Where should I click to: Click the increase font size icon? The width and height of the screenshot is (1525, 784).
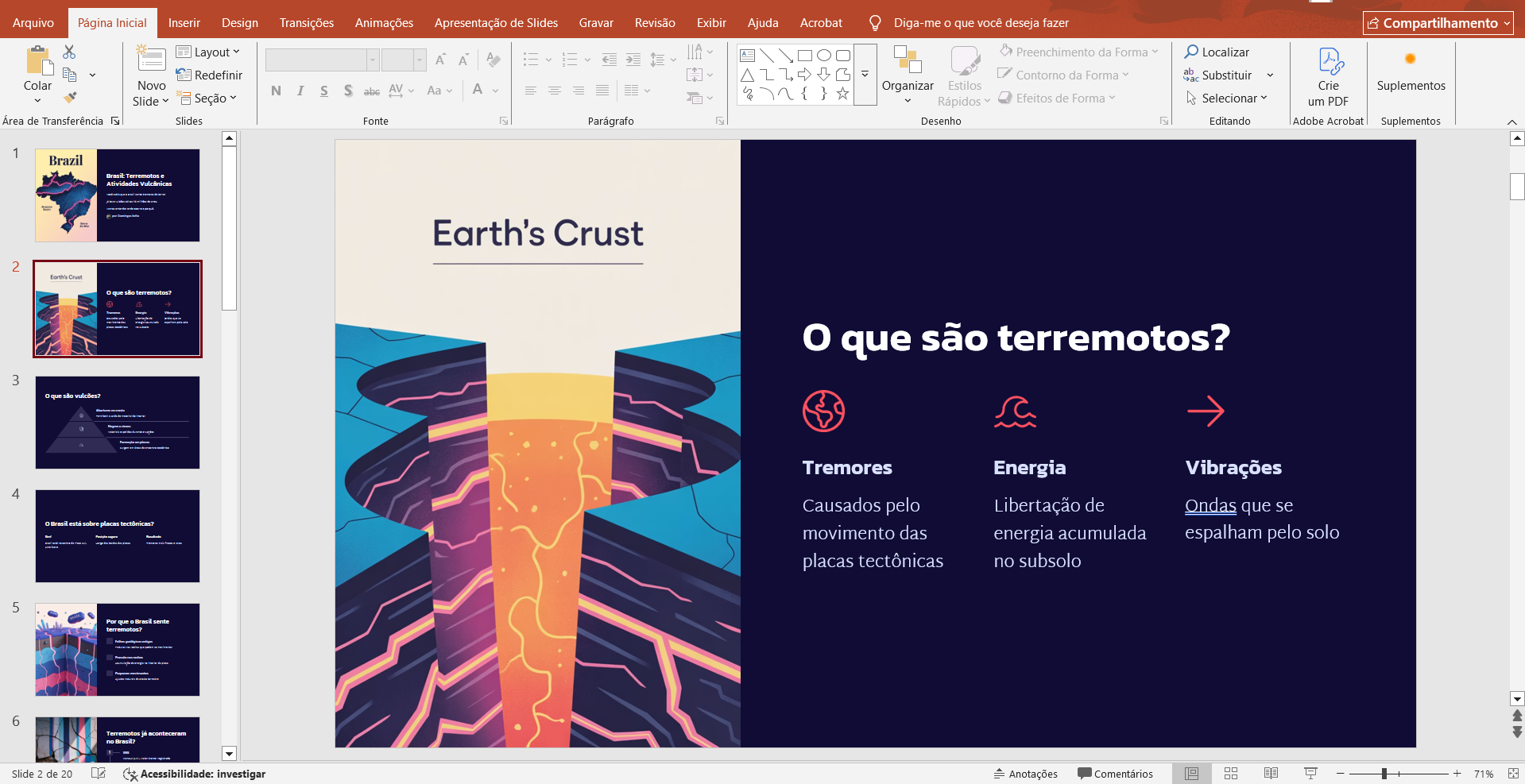pos(440,60)
